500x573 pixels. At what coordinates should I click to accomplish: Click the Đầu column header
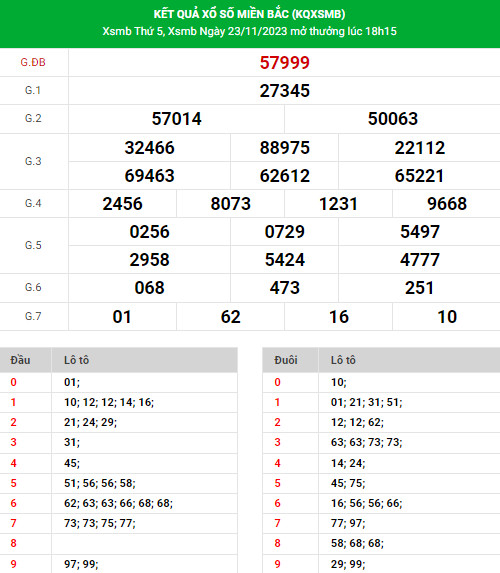20,360
